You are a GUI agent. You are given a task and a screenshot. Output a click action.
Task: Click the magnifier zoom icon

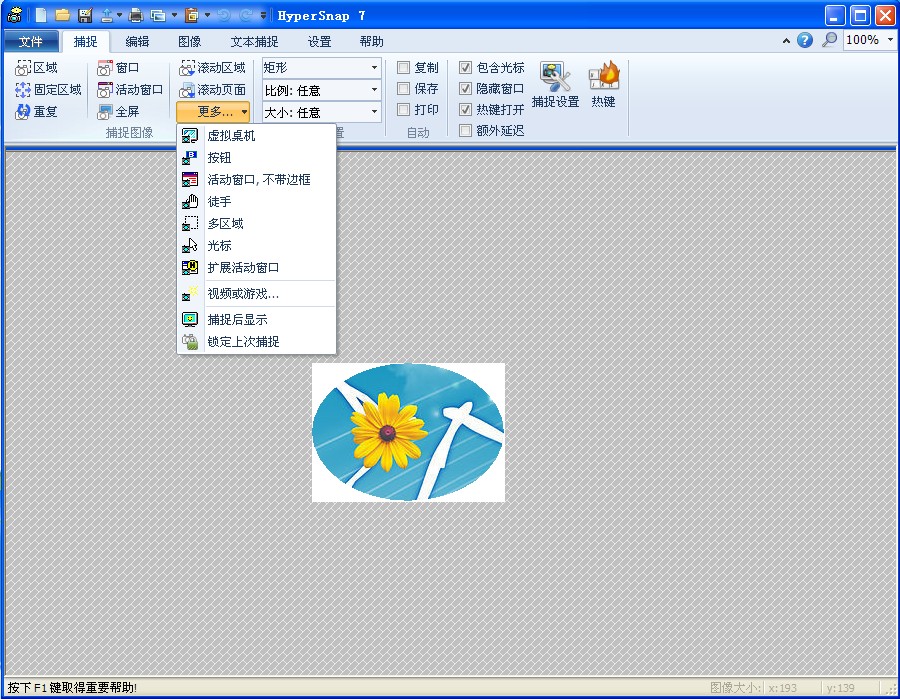tap(829, 40)
